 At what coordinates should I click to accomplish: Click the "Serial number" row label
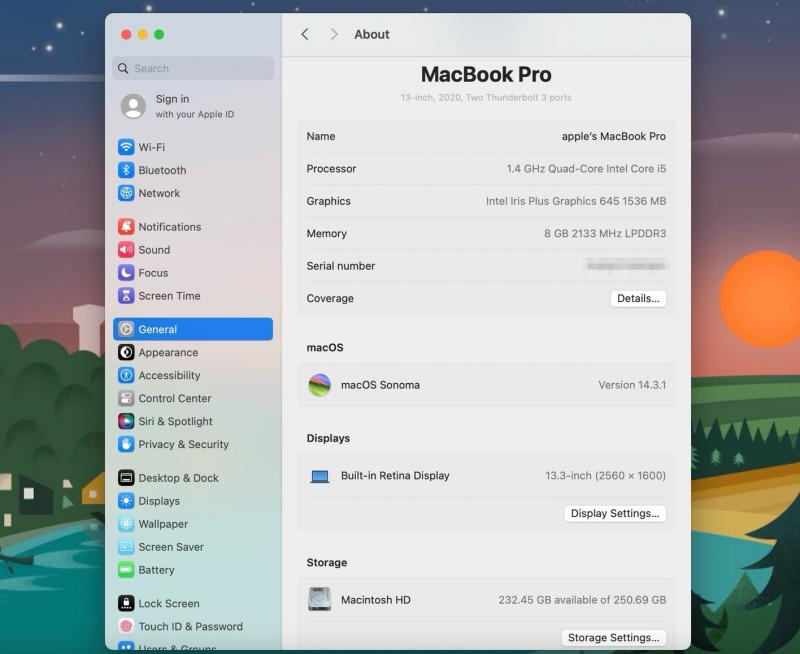click(340, 266)
